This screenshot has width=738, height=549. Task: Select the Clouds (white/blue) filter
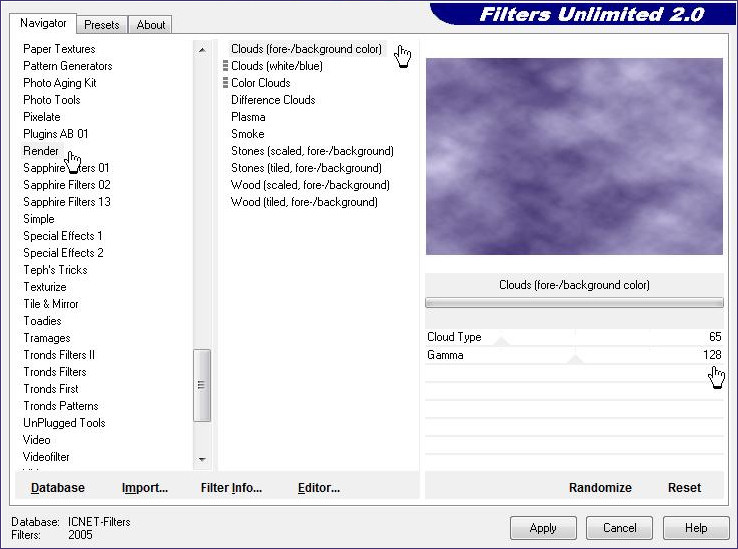point(277,66)
